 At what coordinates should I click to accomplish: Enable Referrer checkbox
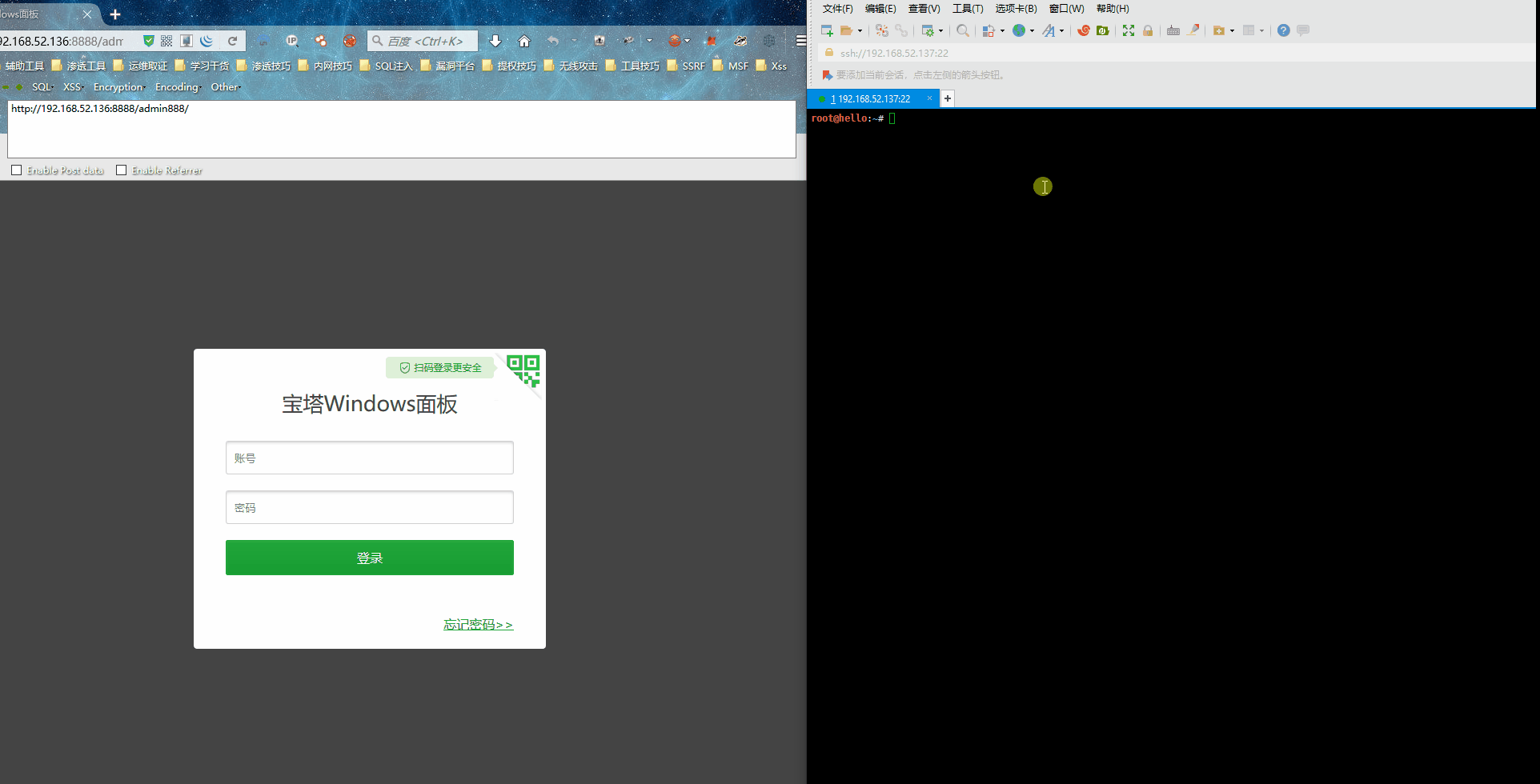pos(121,170)
